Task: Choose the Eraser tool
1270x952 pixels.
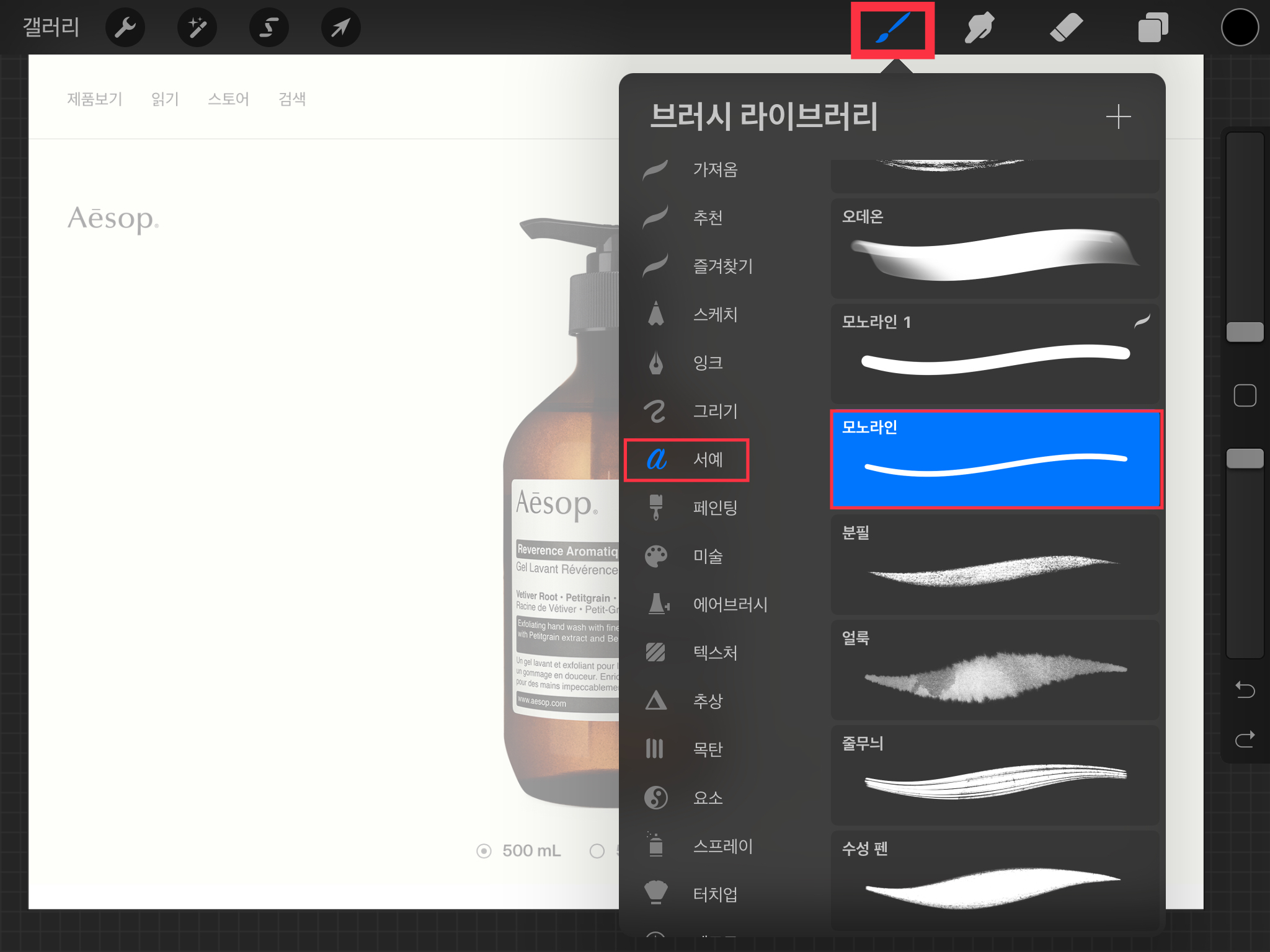Action: (x=1066, y=28)
